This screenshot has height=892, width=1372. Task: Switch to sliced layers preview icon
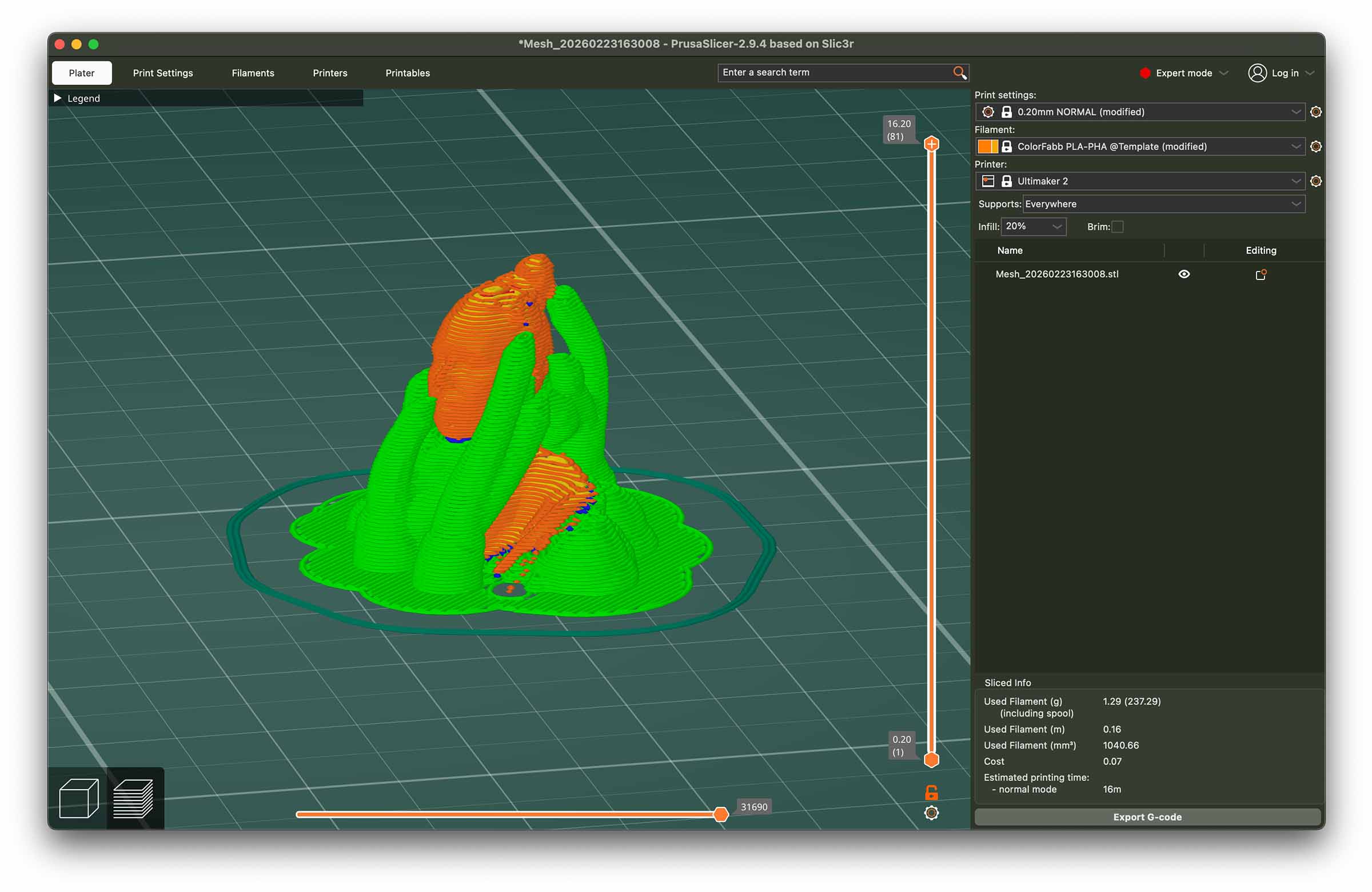[x=133, y=798]
